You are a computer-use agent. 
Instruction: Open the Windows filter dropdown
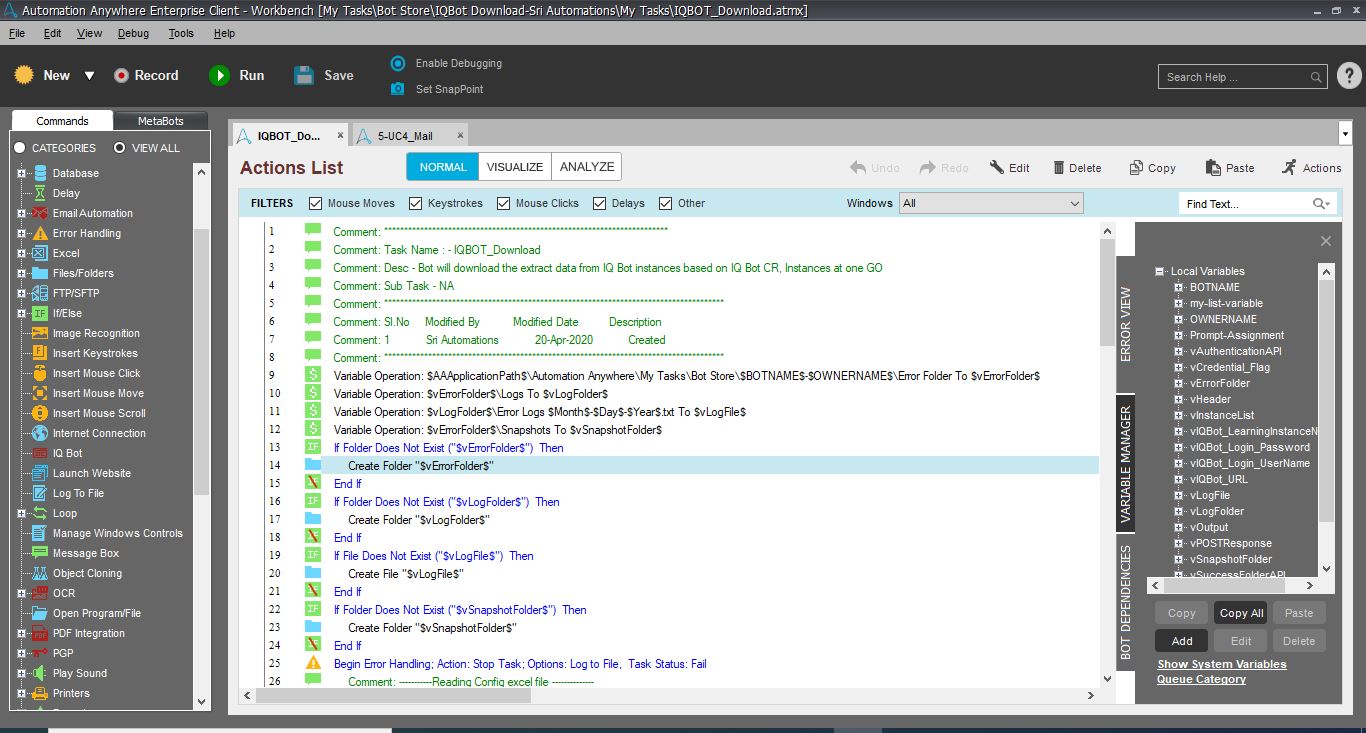point(990,203)
